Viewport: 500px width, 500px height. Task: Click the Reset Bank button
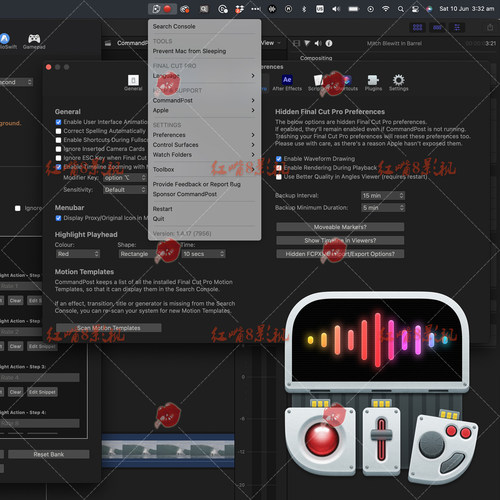click(49, 454)
